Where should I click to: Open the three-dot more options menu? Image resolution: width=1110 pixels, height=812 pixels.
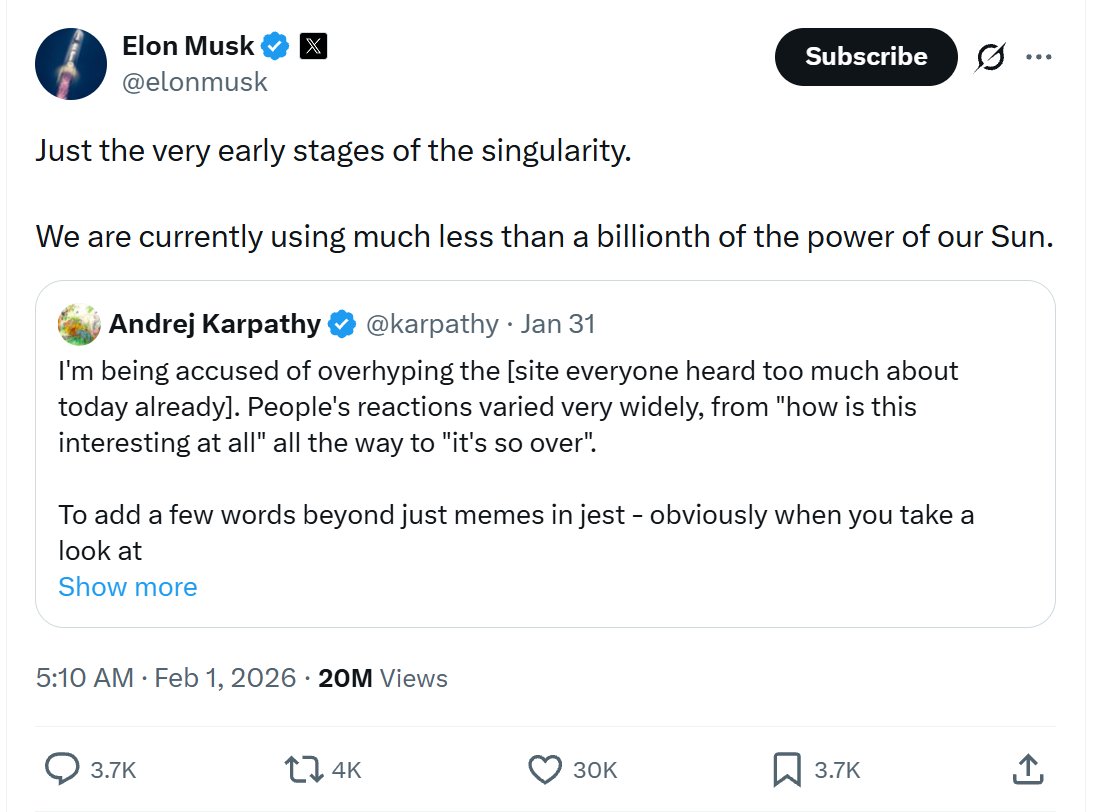(x=1039, y=58)
